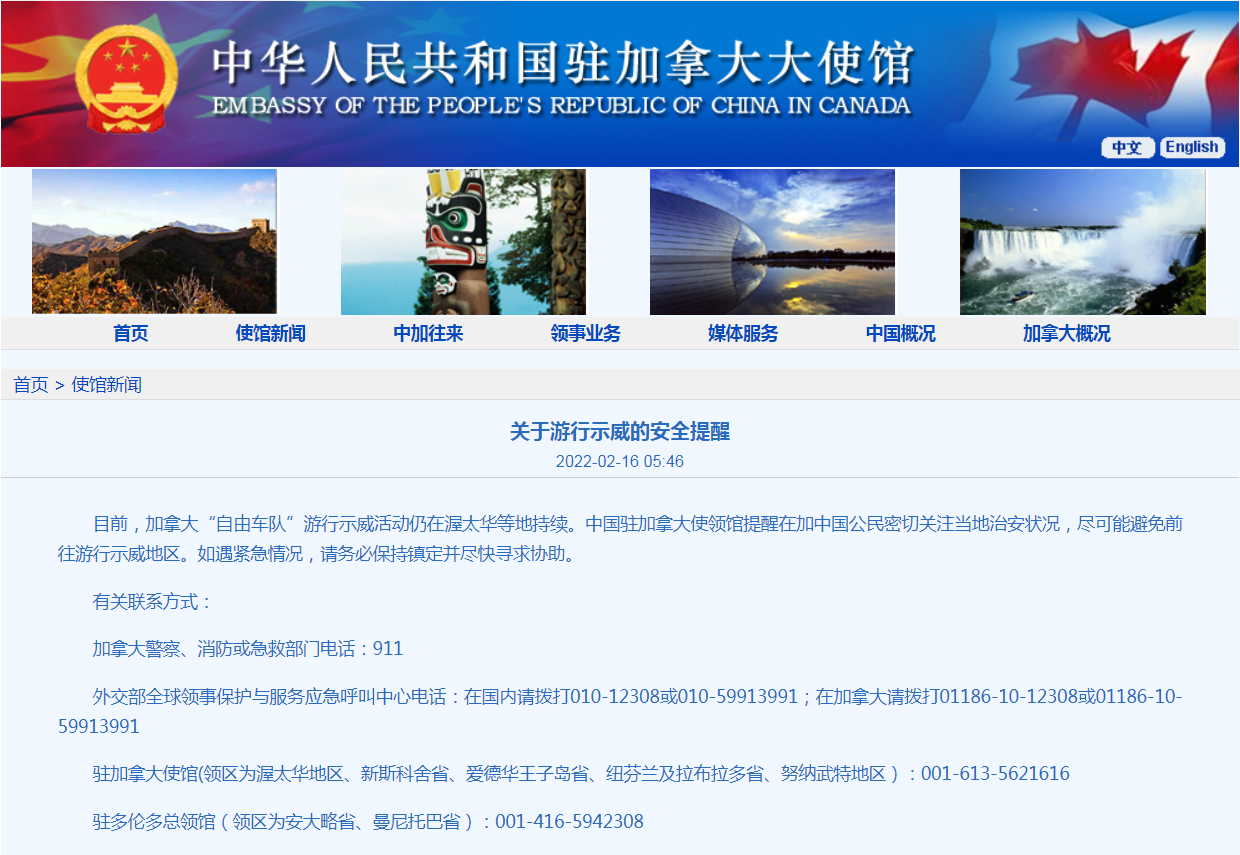The width and height of the screenshot is (1240, 855).
Task: Click the 首页 breadcrumb link
Action: pos(31,385)
